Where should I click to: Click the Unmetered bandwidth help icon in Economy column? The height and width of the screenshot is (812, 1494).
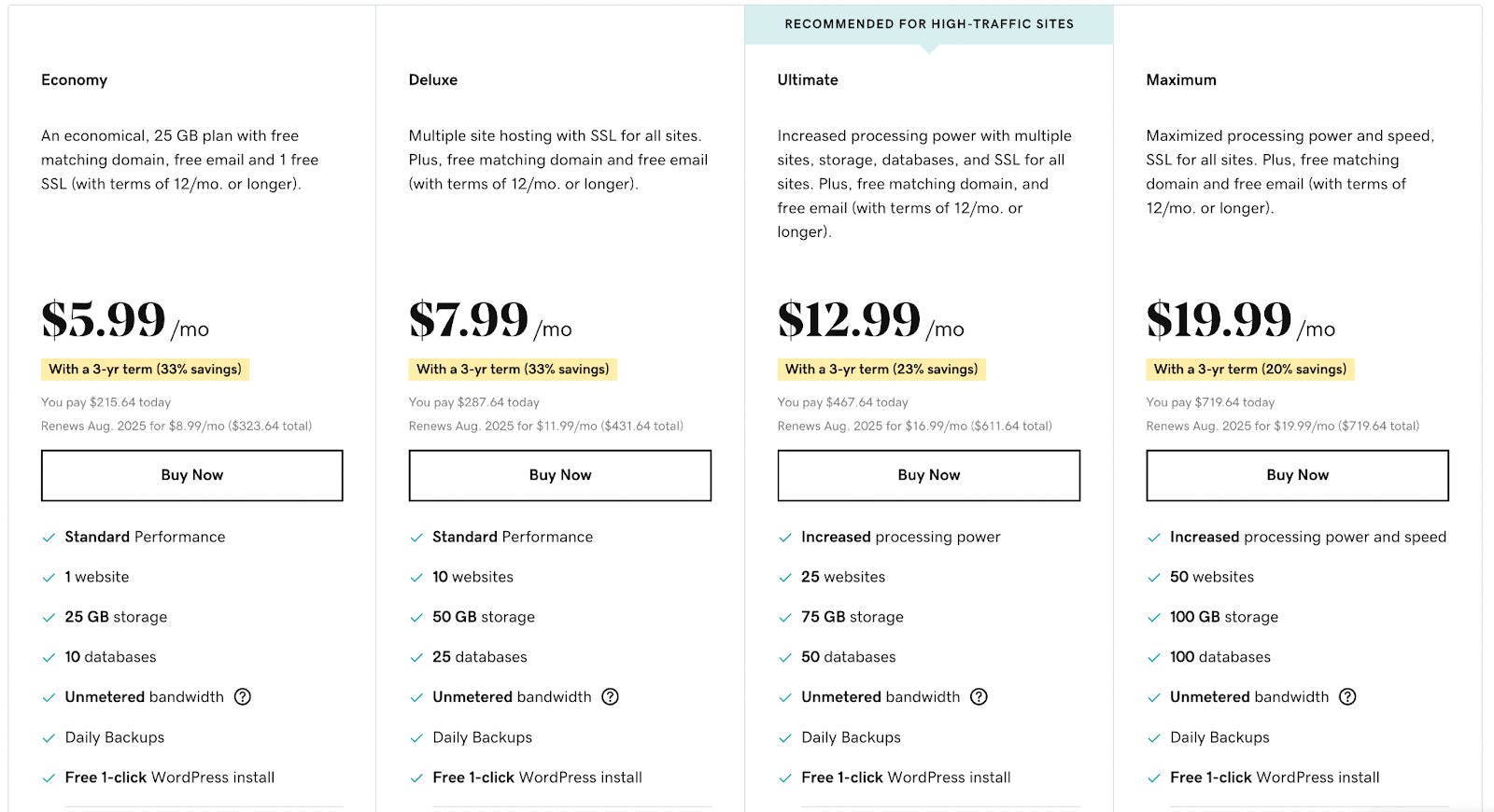coord(243,696)
